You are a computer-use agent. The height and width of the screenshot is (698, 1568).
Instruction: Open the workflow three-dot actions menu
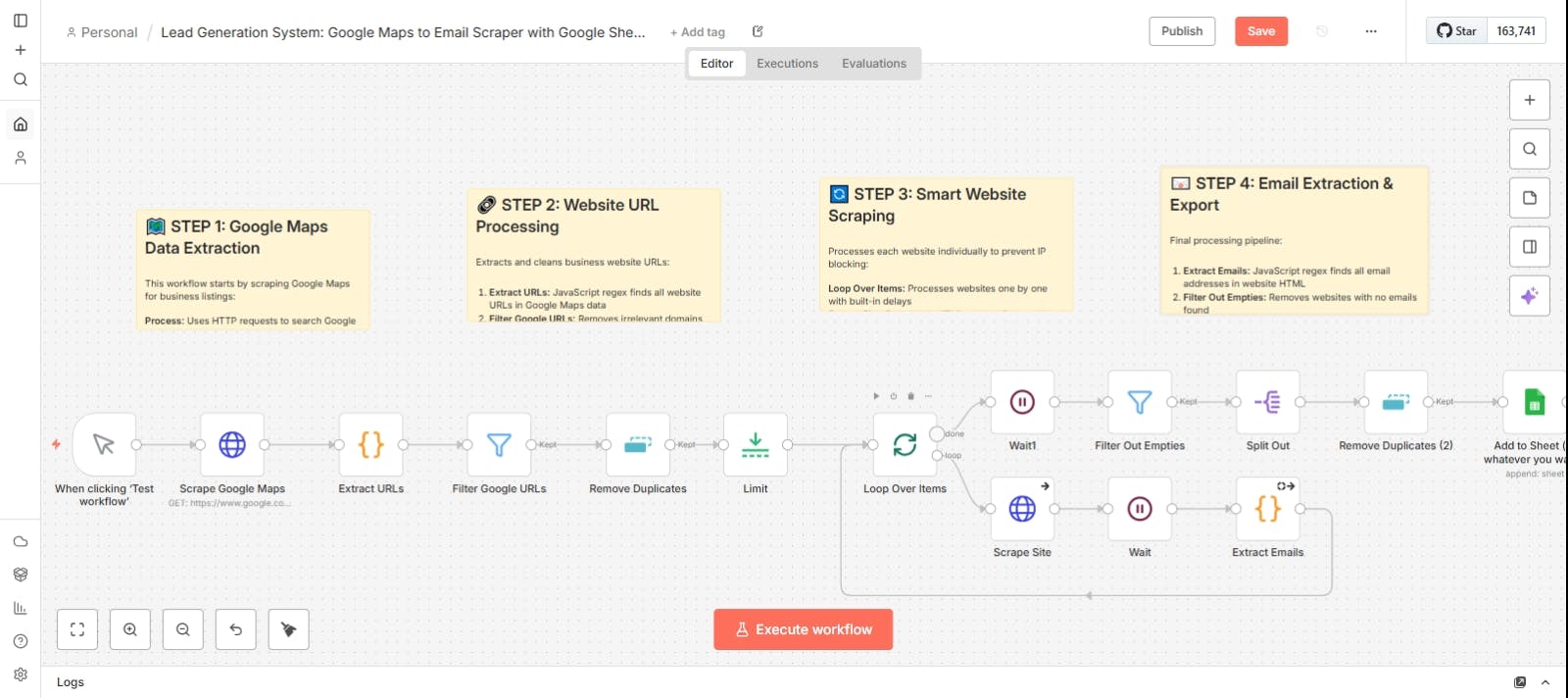tap(1371, 31)
